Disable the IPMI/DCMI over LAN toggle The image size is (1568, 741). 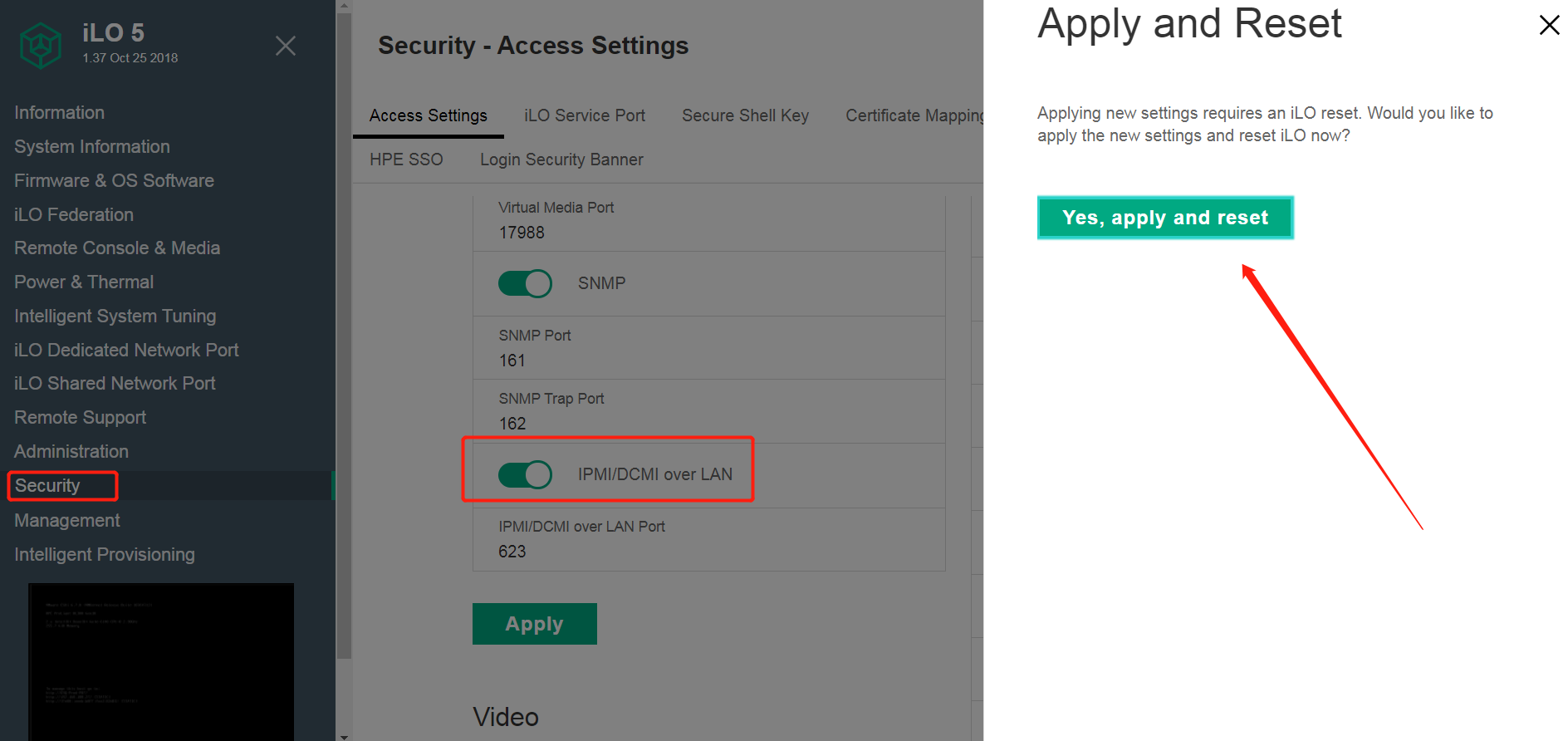pos(525,474)
